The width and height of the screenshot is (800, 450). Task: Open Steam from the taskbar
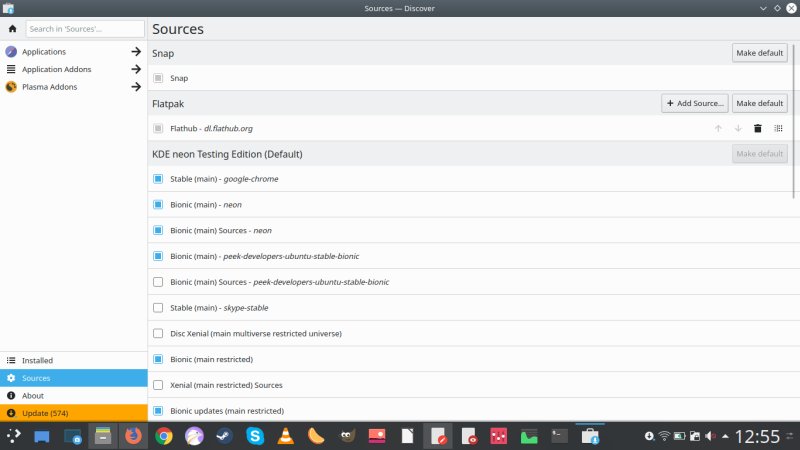tap(225, 436)
